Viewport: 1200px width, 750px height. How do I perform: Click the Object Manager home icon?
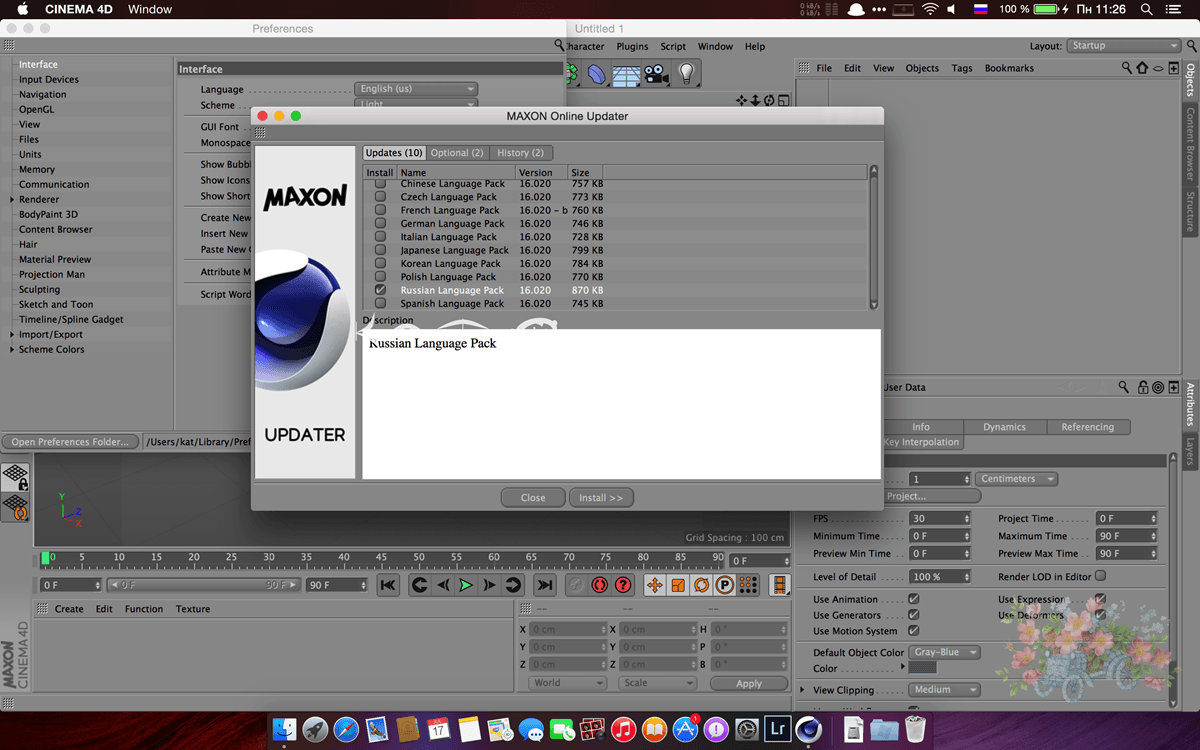coord(1142,68)
